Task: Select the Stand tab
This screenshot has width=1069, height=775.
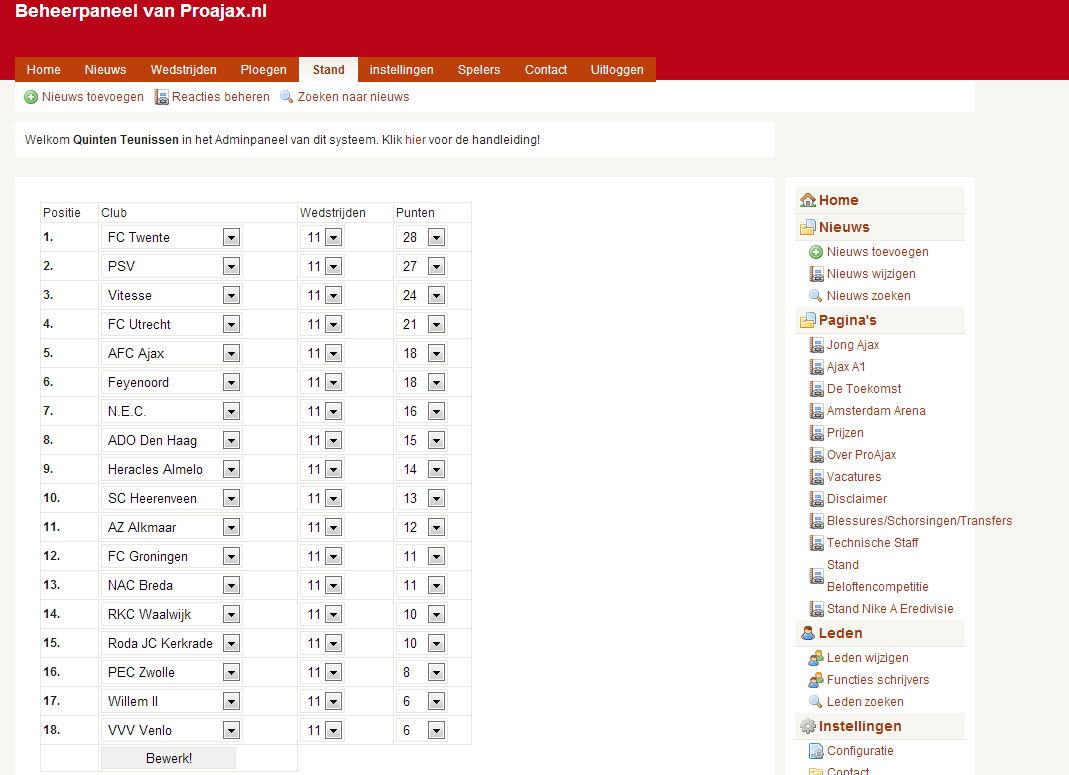Action: 329,70
